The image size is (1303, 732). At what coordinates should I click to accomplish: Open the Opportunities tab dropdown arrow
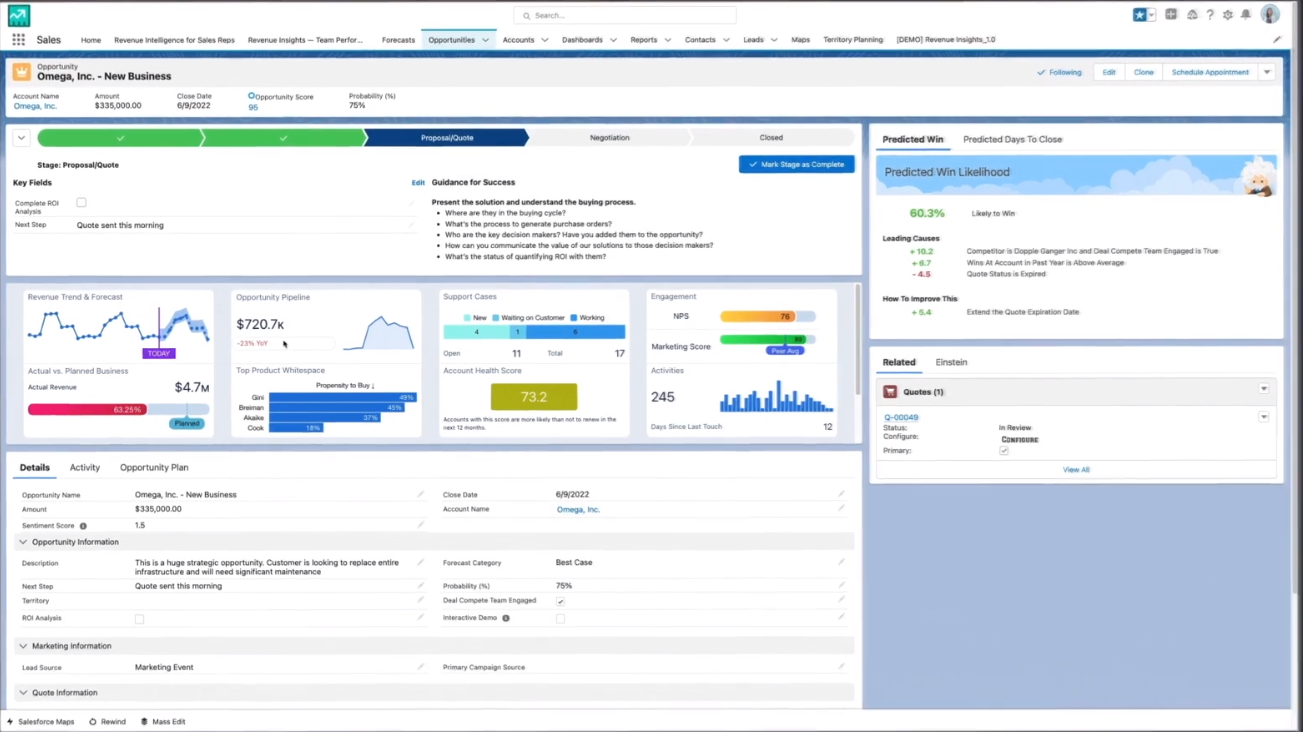pos(486,40)
